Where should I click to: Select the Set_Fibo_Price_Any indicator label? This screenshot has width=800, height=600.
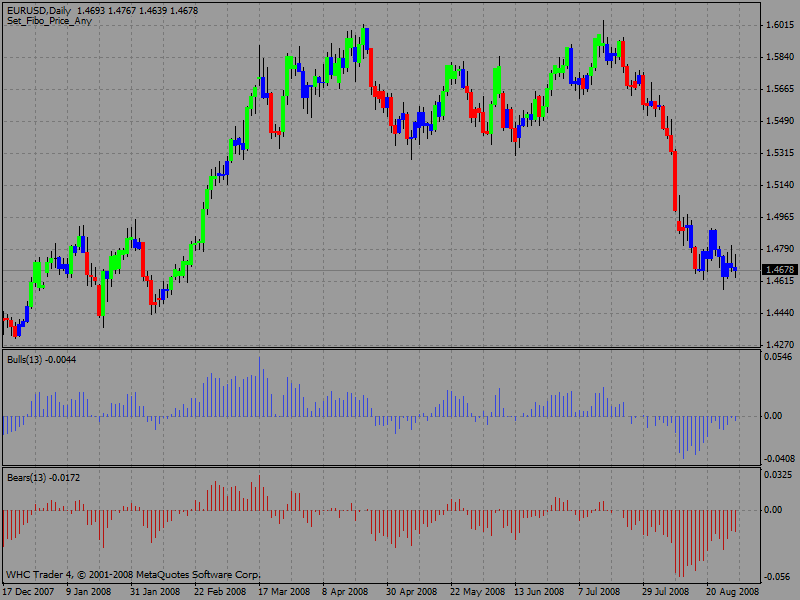coord(49,21)
